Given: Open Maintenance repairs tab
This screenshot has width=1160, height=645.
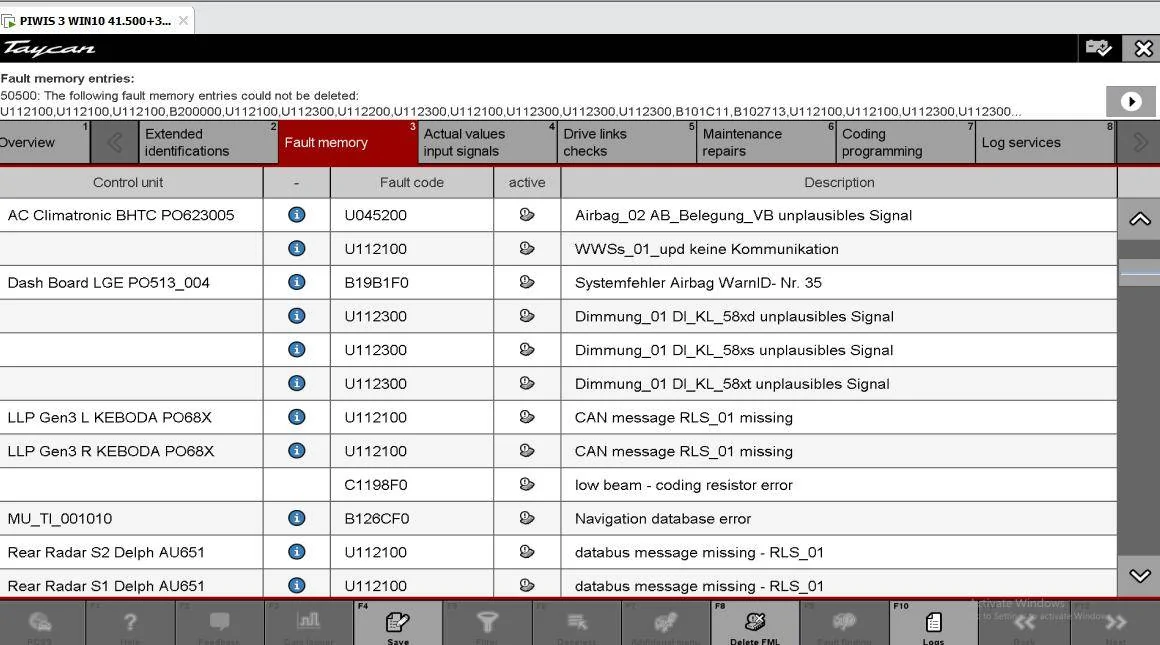Looking at the screenshot, I should click(x=766, y=142).
